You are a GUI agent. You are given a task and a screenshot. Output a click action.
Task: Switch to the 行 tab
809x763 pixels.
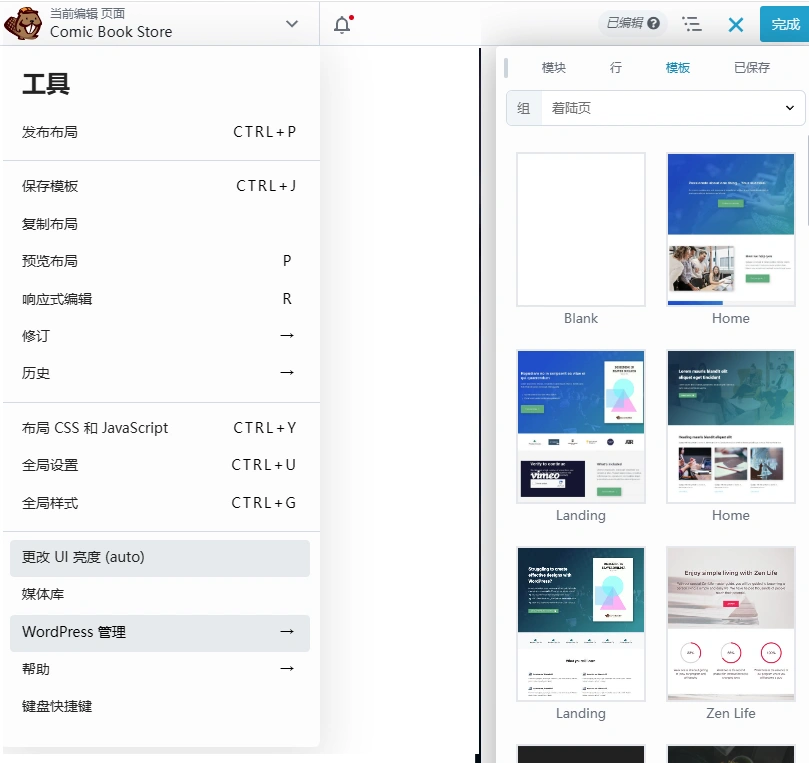tap(615, 68)
